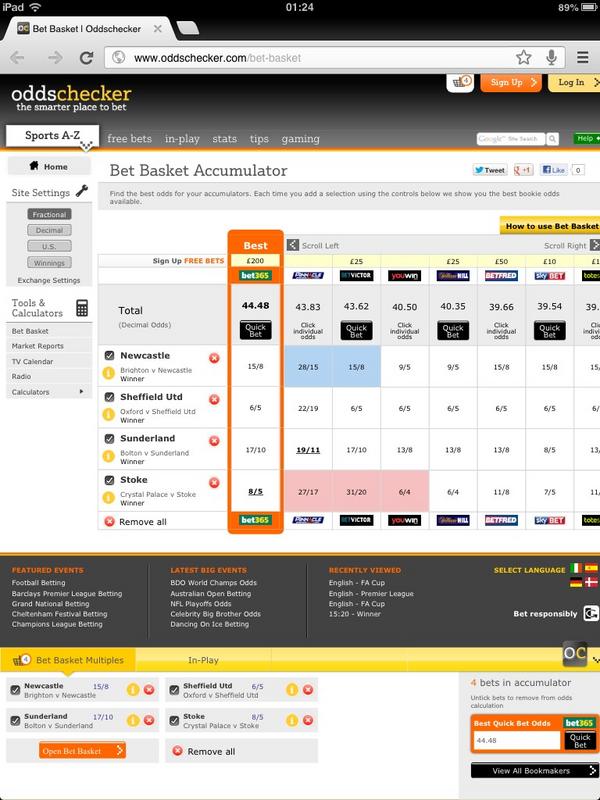The width and height of the screenshot is (600, 800).
Task: Close the Bet Basket browser tab
Action: tap(158, 29)
